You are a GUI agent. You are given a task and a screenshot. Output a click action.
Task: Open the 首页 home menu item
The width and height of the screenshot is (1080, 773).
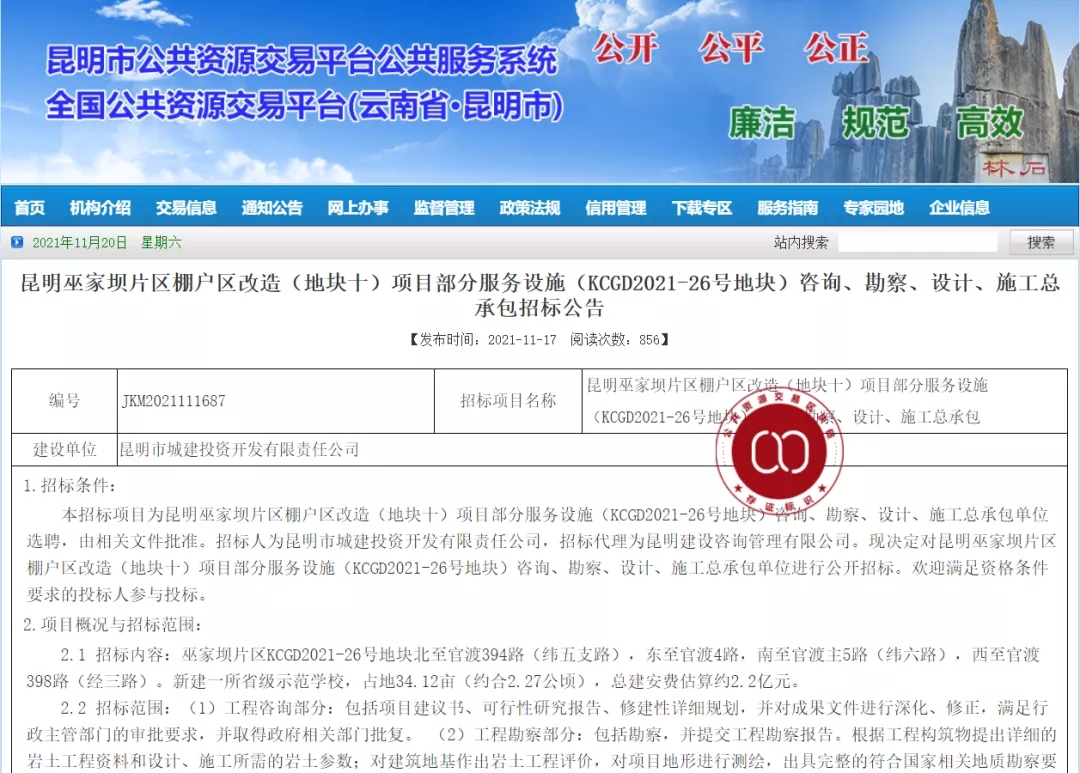click(29, 208)
